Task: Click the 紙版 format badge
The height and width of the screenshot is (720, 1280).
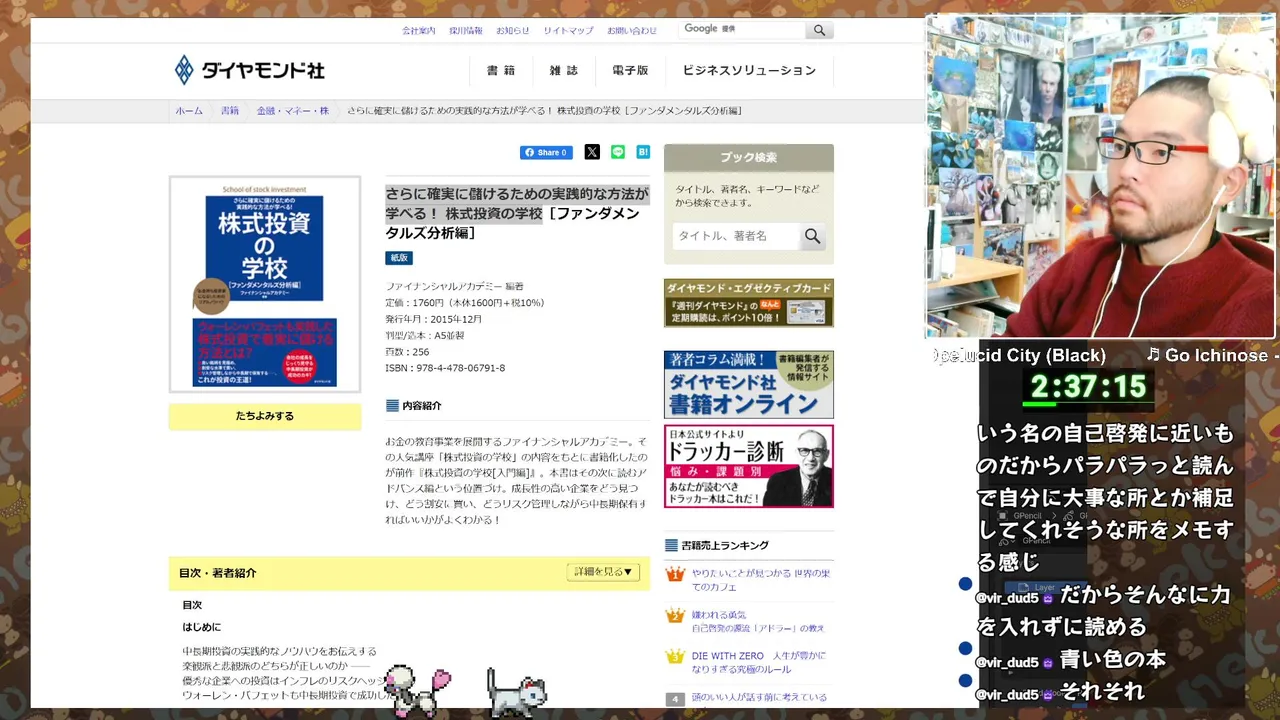Action: click(399, 258)
